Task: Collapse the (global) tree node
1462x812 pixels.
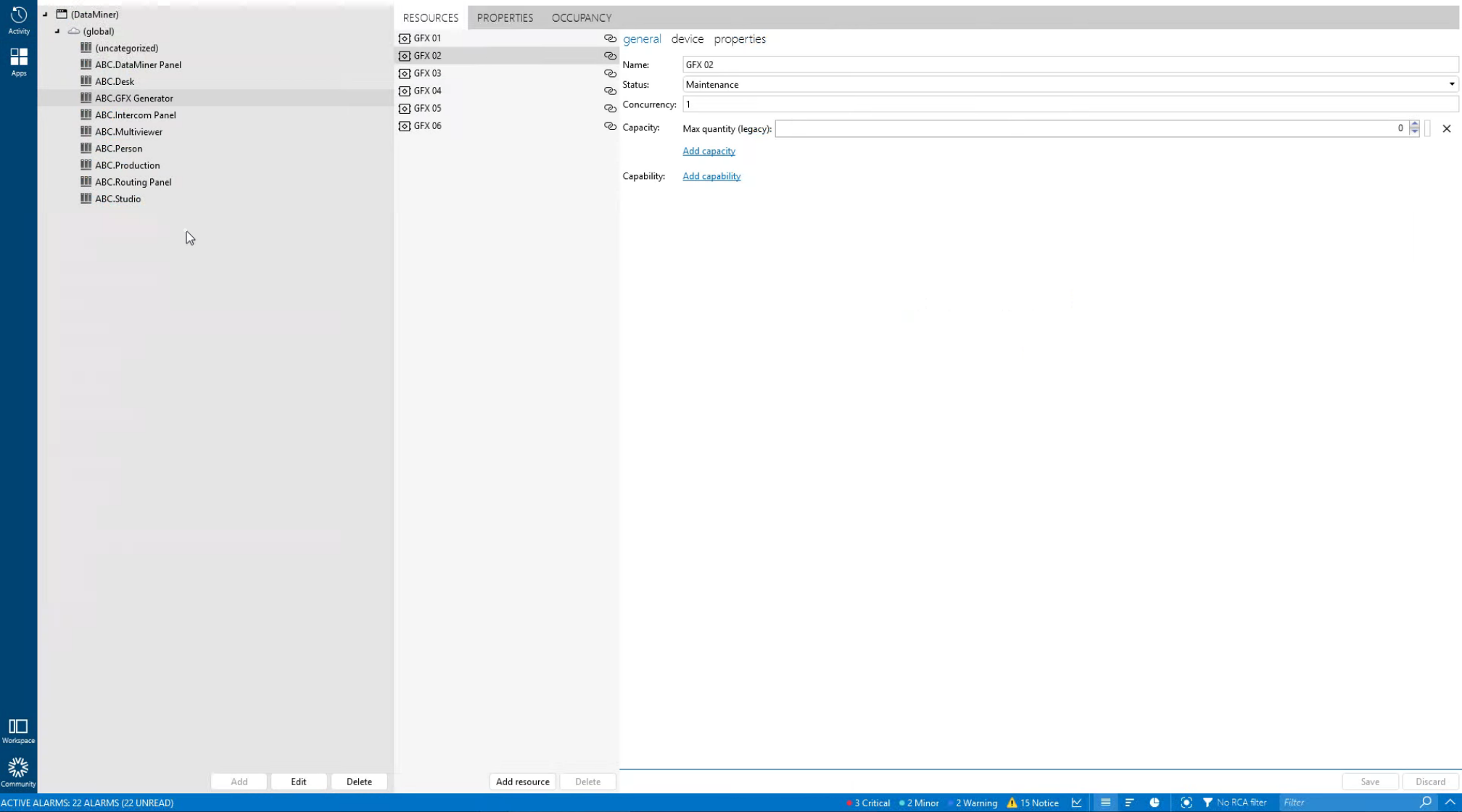Action: tap(57, 31)
